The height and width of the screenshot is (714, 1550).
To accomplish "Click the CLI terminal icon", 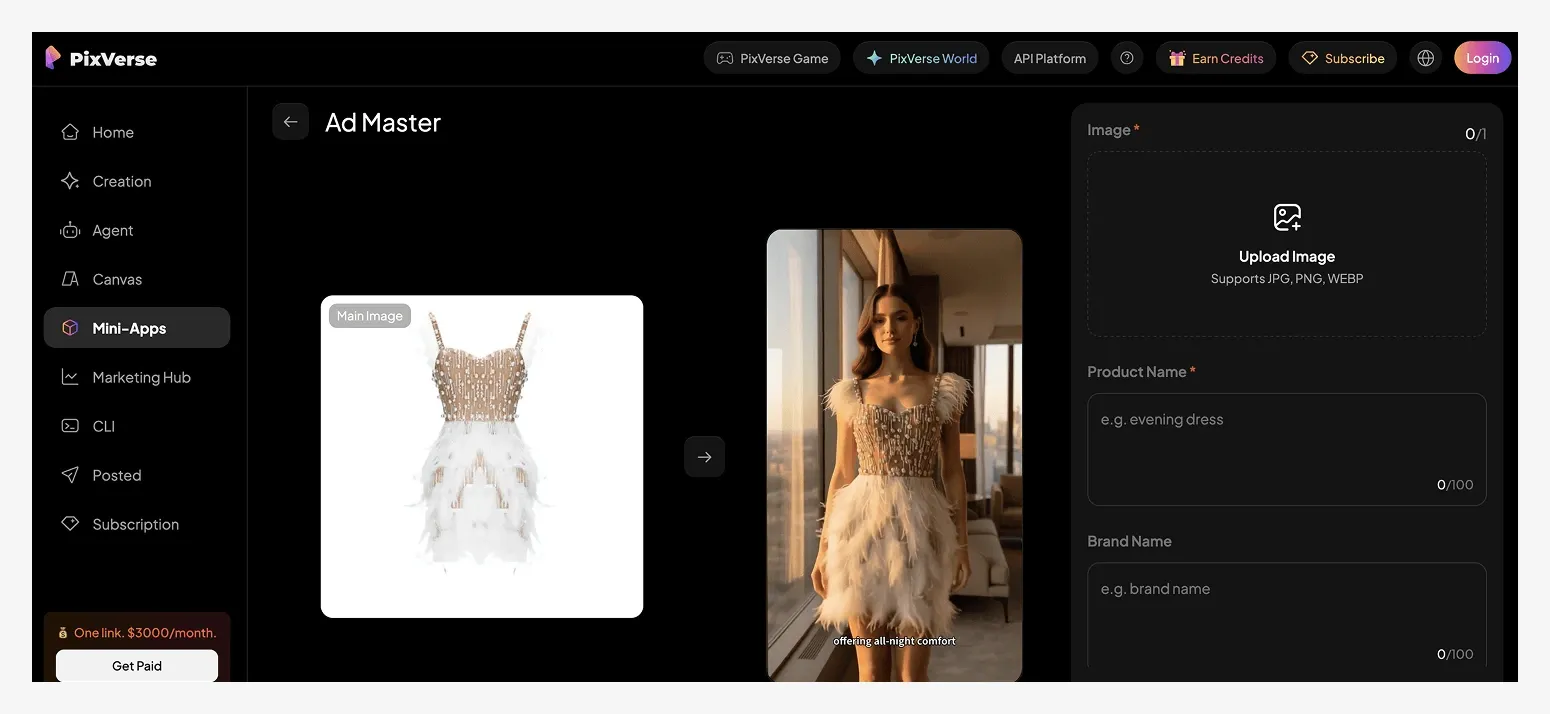I will (x=70, y=426).
